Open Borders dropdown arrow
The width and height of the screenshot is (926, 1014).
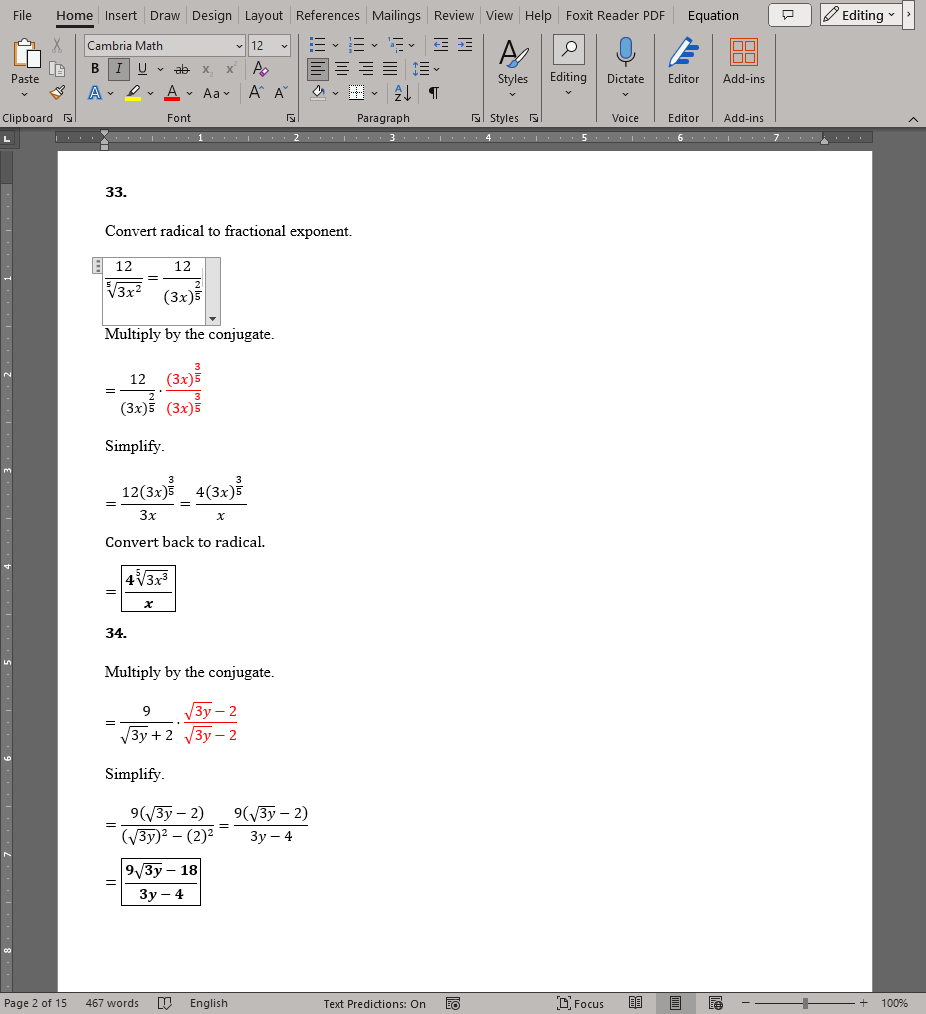pos(375,93)
